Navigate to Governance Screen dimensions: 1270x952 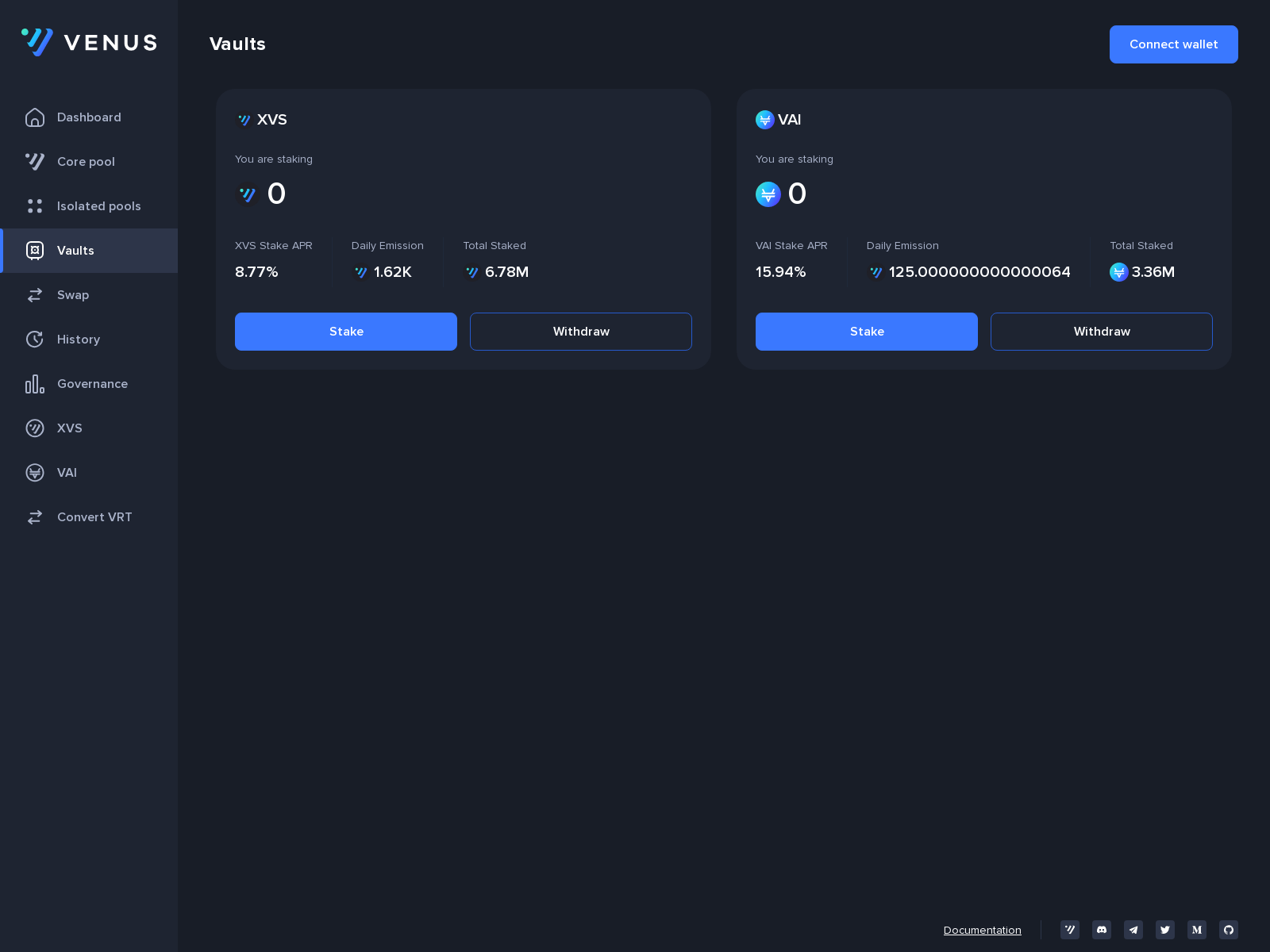point(89,384)
